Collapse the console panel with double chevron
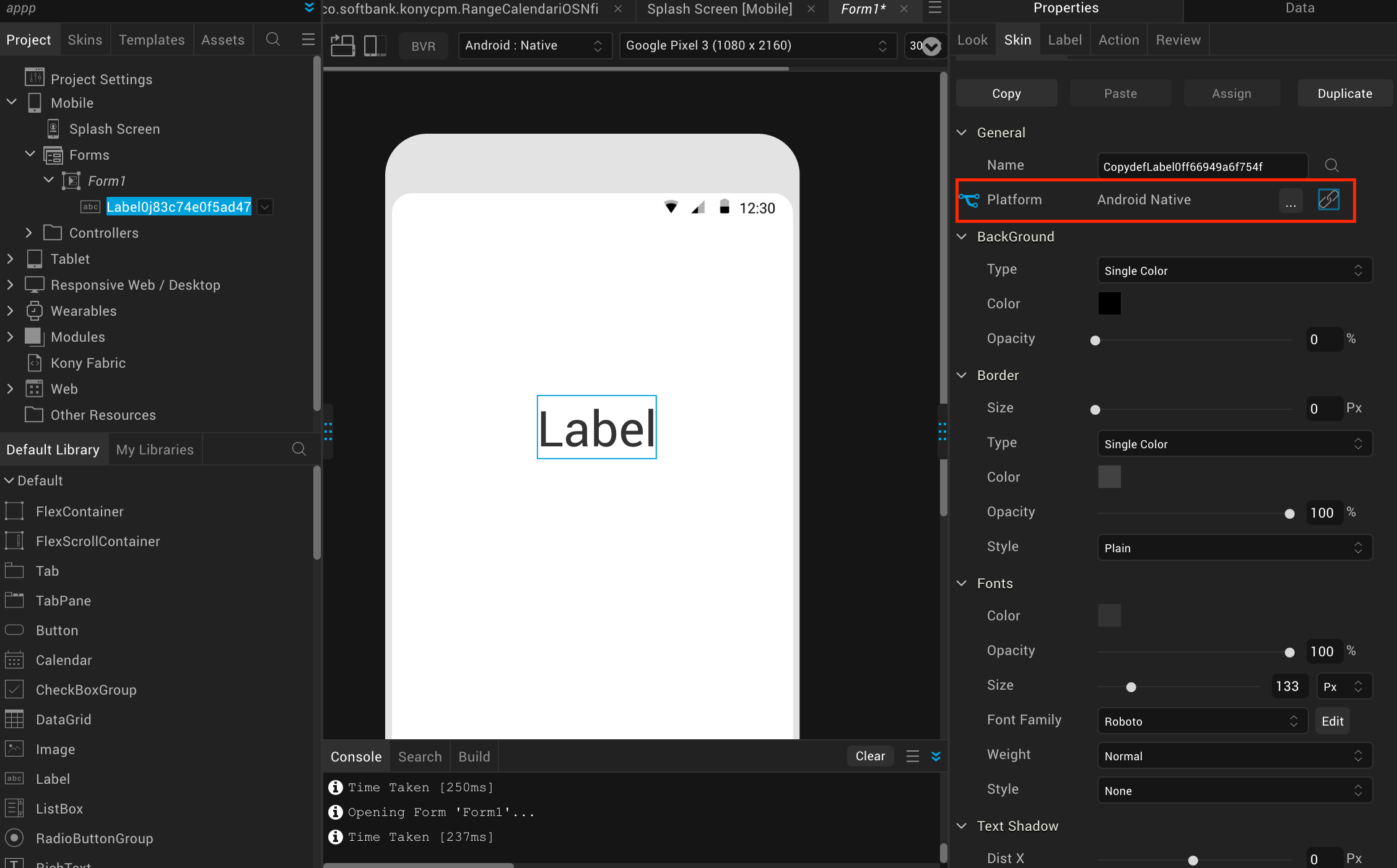 (x=936, y=756)
